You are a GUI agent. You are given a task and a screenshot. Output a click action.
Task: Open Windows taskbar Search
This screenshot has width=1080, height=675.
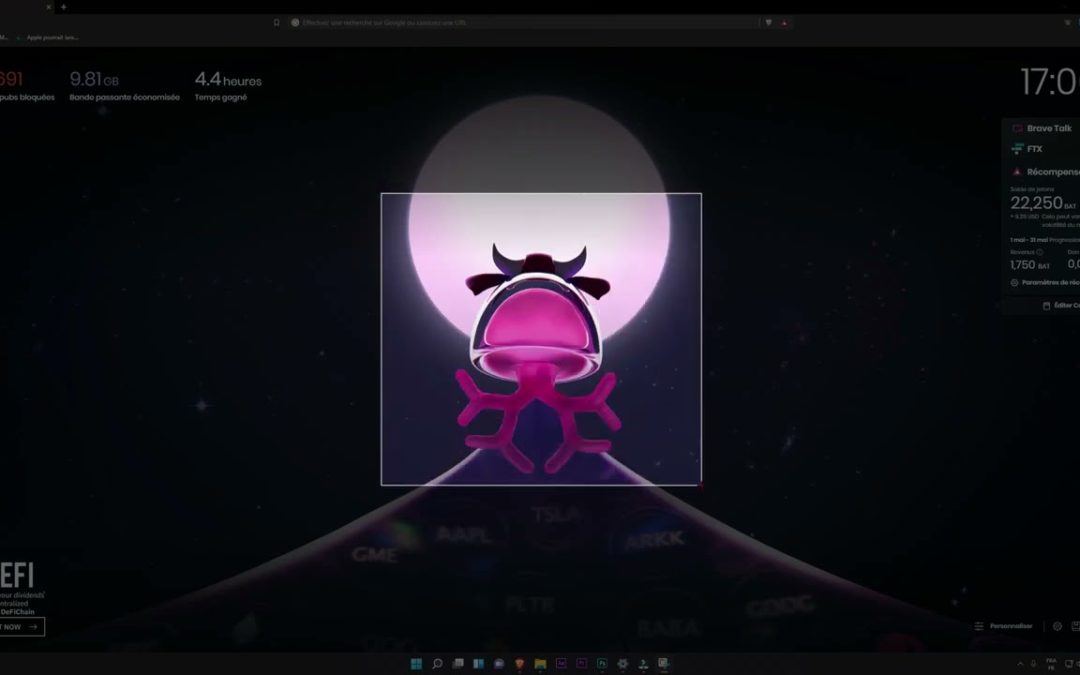[437, 663]
